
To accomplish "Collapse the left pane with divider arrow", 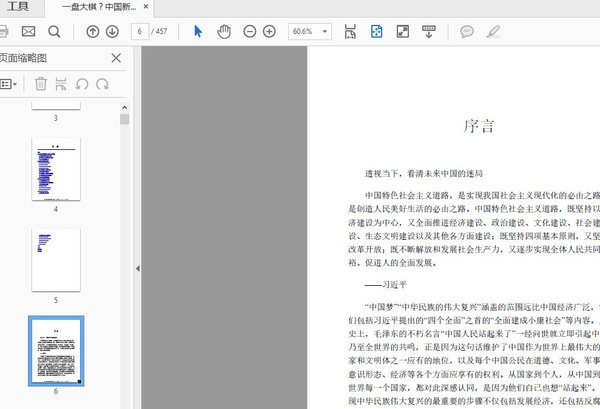I will tap(137, 269).
